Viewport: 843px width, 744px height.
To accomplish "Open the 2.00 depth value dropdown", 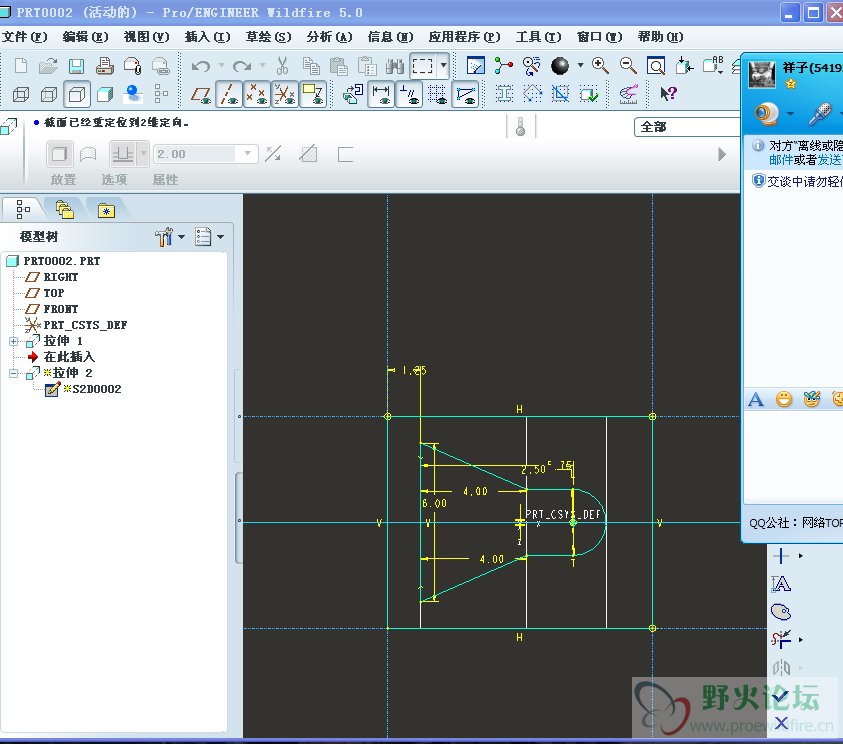I will pos(247,154).
